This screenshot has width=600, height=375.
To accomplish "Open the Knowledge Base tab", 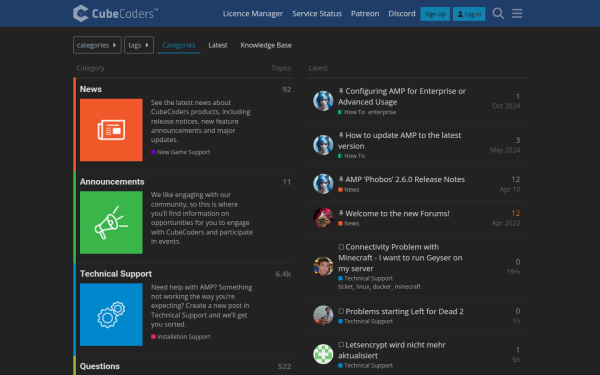I will [266, 45].
